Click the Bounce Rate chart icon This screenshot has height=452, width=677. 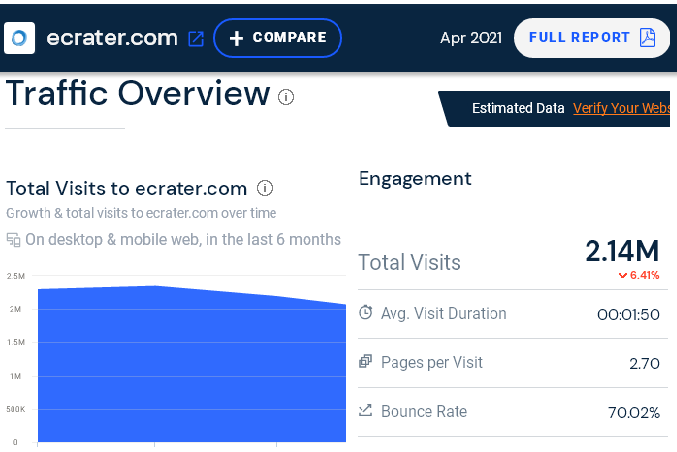tap(365, 410)
